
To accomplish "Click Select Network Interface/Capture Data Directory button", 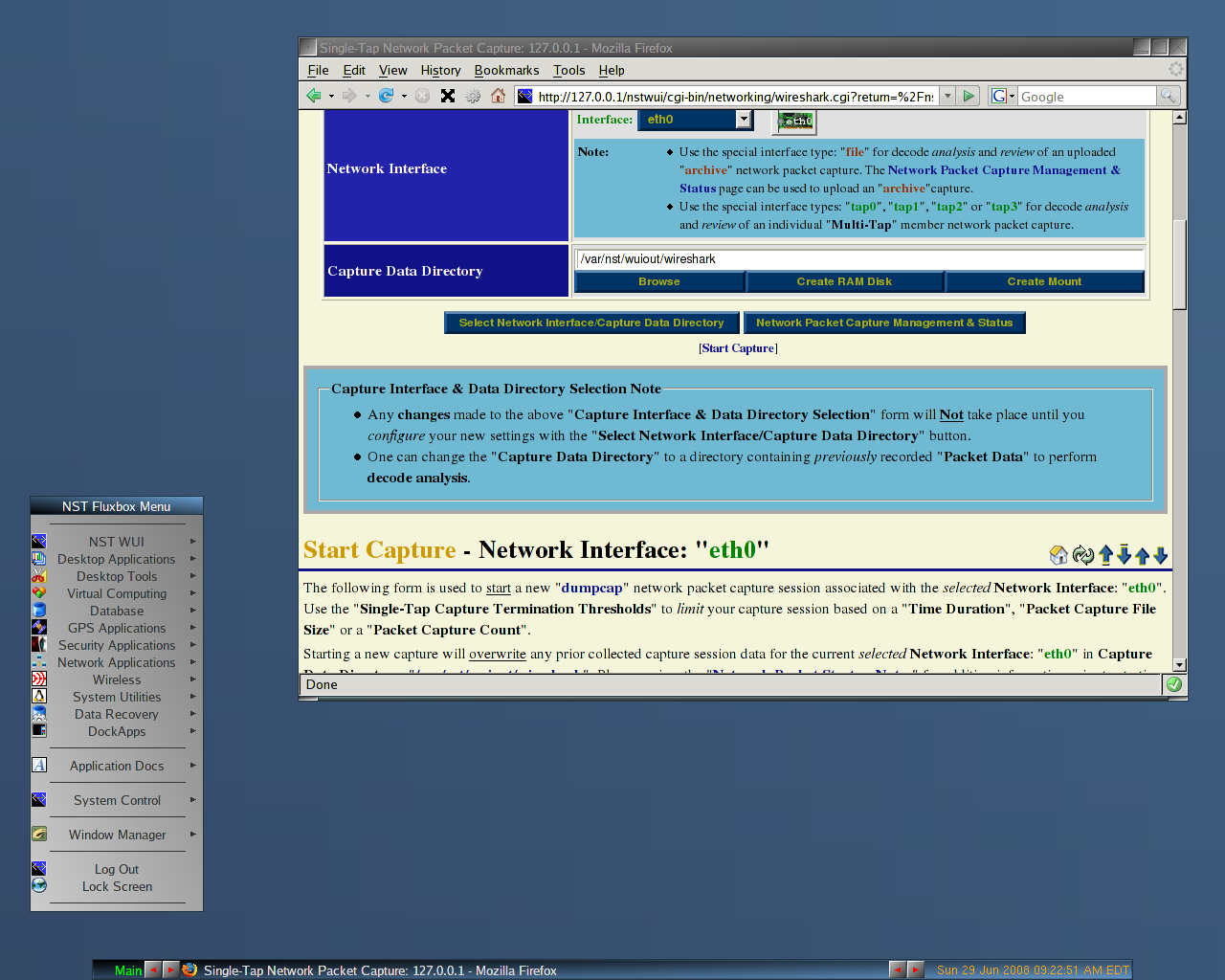I will point(591,323).
